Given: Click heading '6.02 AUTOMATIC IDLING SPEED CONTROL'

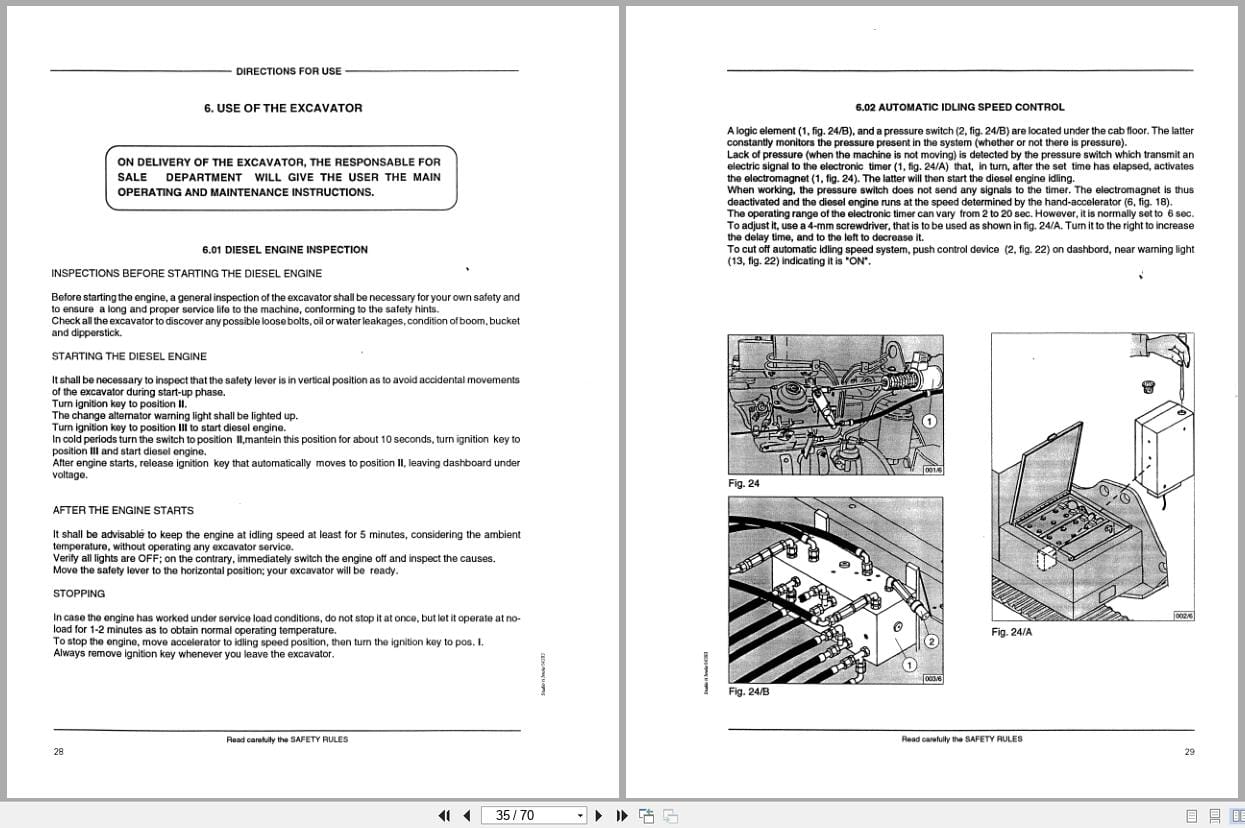Looking at the screenshot, I should [x=960, y=107].
